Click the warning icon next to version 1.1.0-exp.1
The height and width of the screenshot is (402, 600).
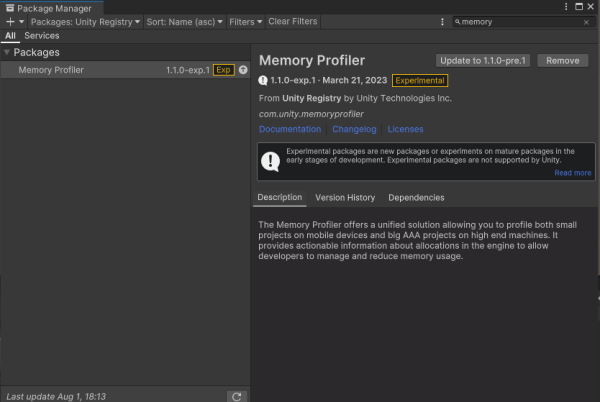(x=263, y=80)
